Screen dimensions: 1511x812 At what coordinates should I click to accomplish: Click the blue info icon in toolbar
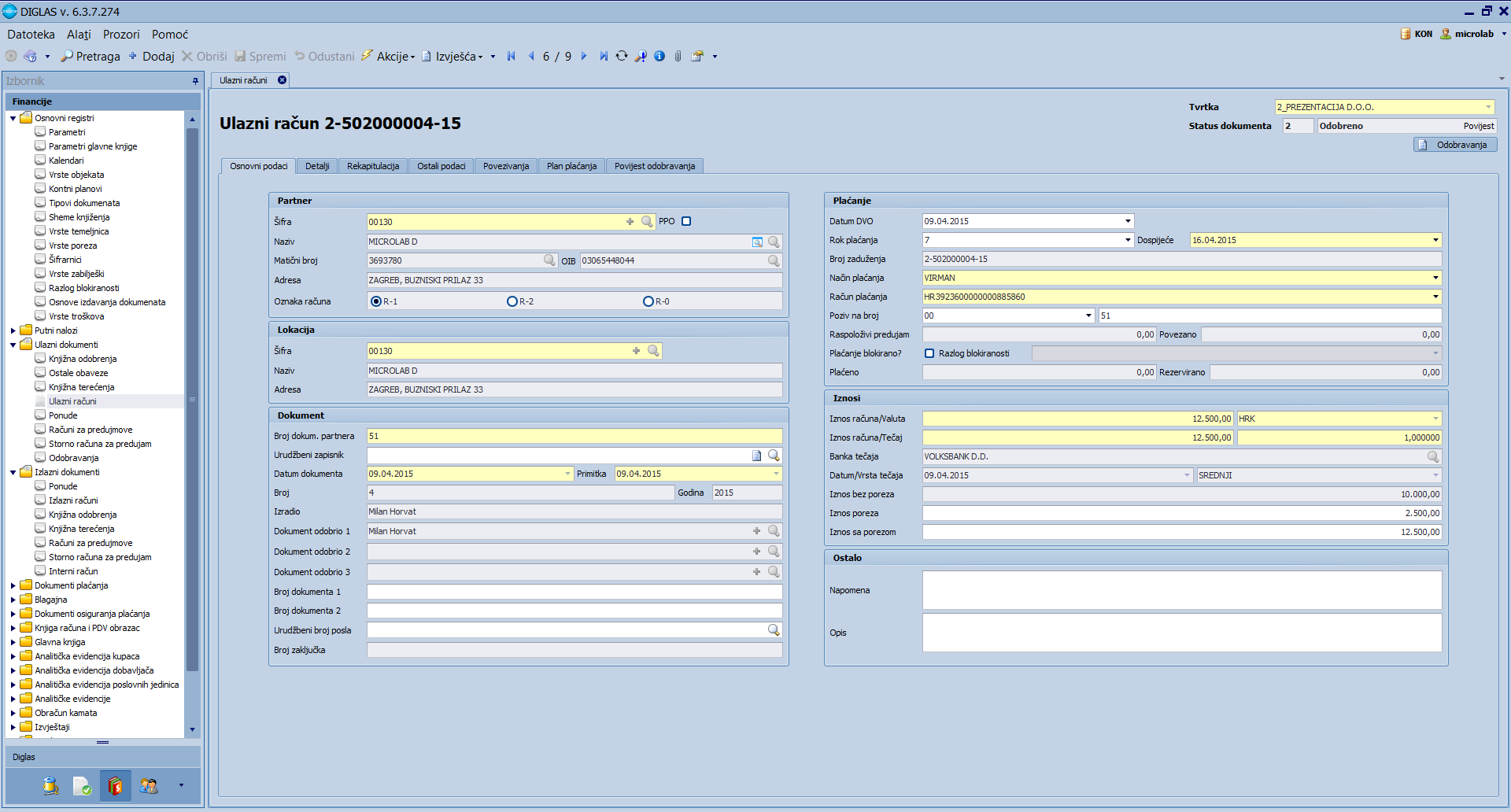[659, 56]
